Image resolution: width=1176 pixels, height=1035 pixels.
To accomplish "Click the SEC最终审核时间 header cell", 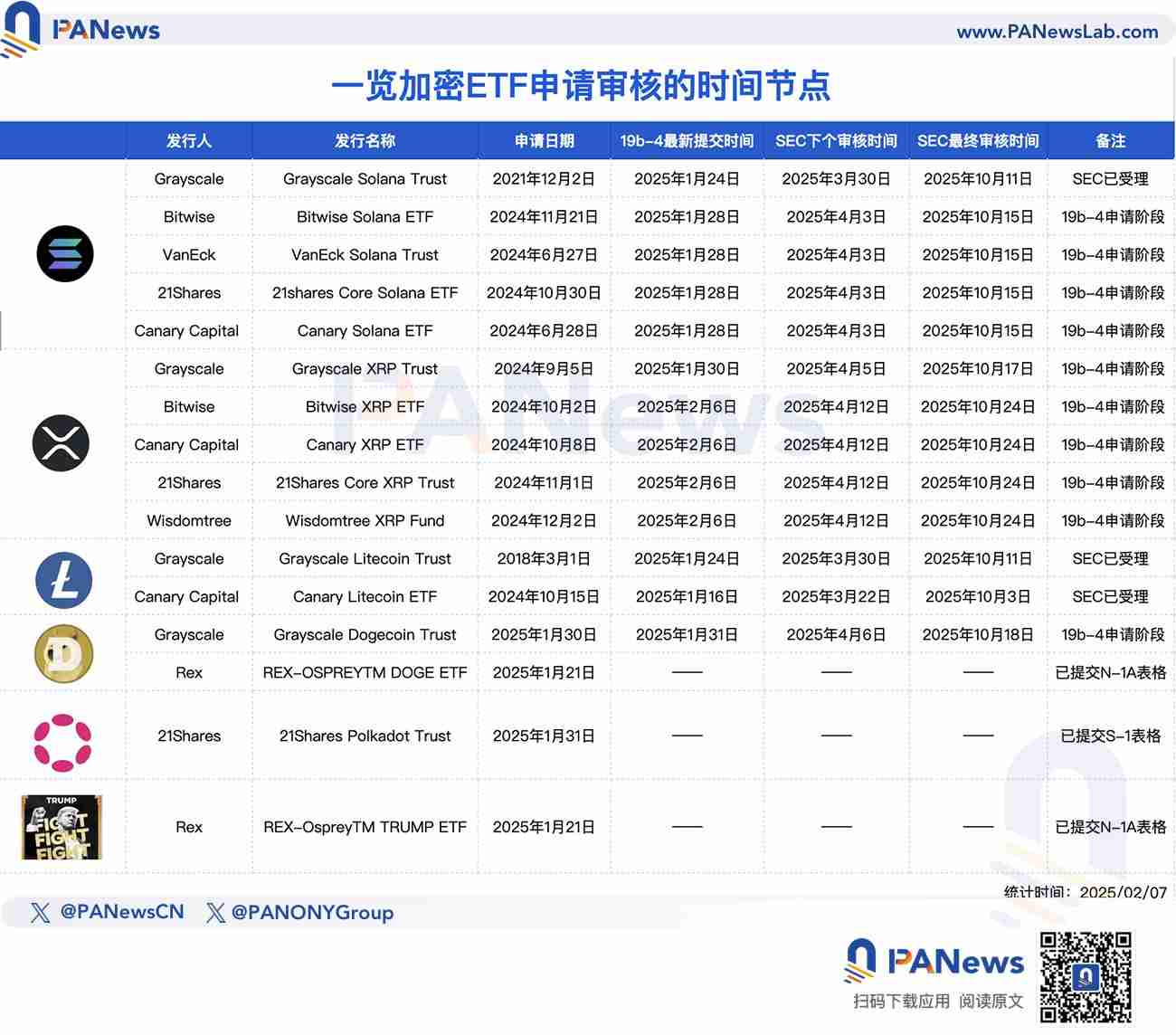I will tap(979, 141).
